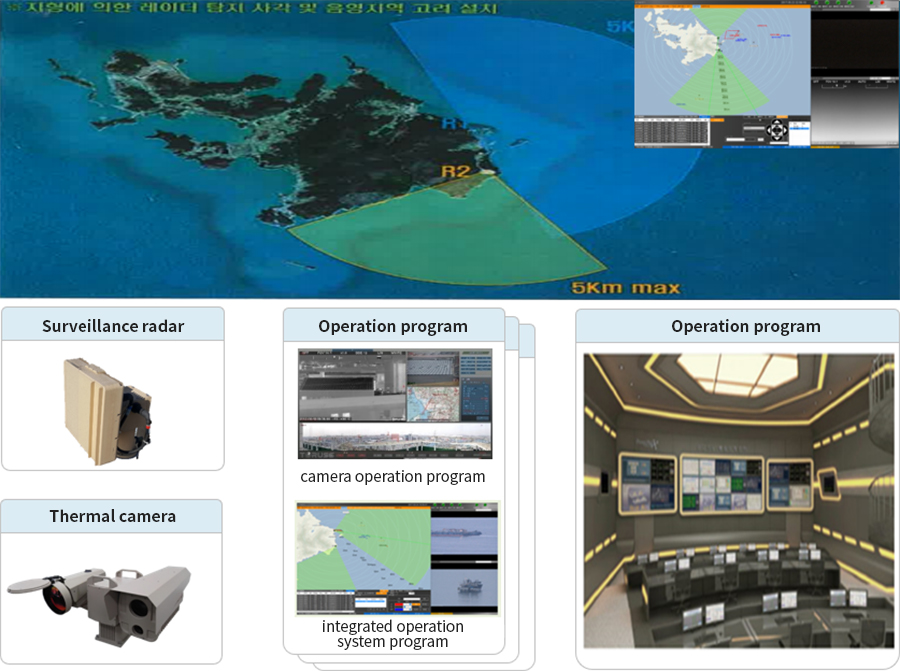Click the 5Km max range label

click(625, 288)
